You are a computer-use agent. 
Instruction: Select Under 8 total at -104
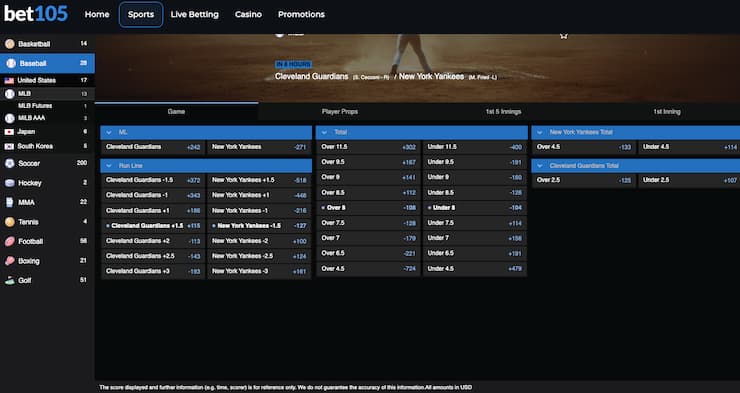[x=475, y=208]
